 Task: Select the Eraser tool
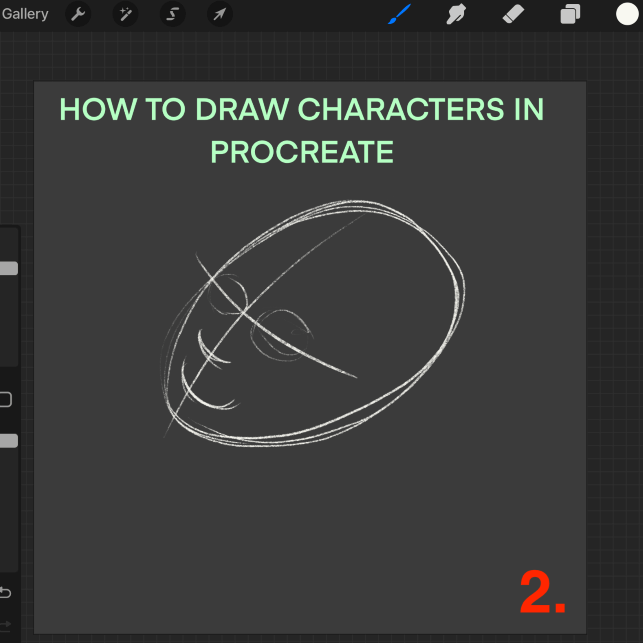(x=513, y=14)
